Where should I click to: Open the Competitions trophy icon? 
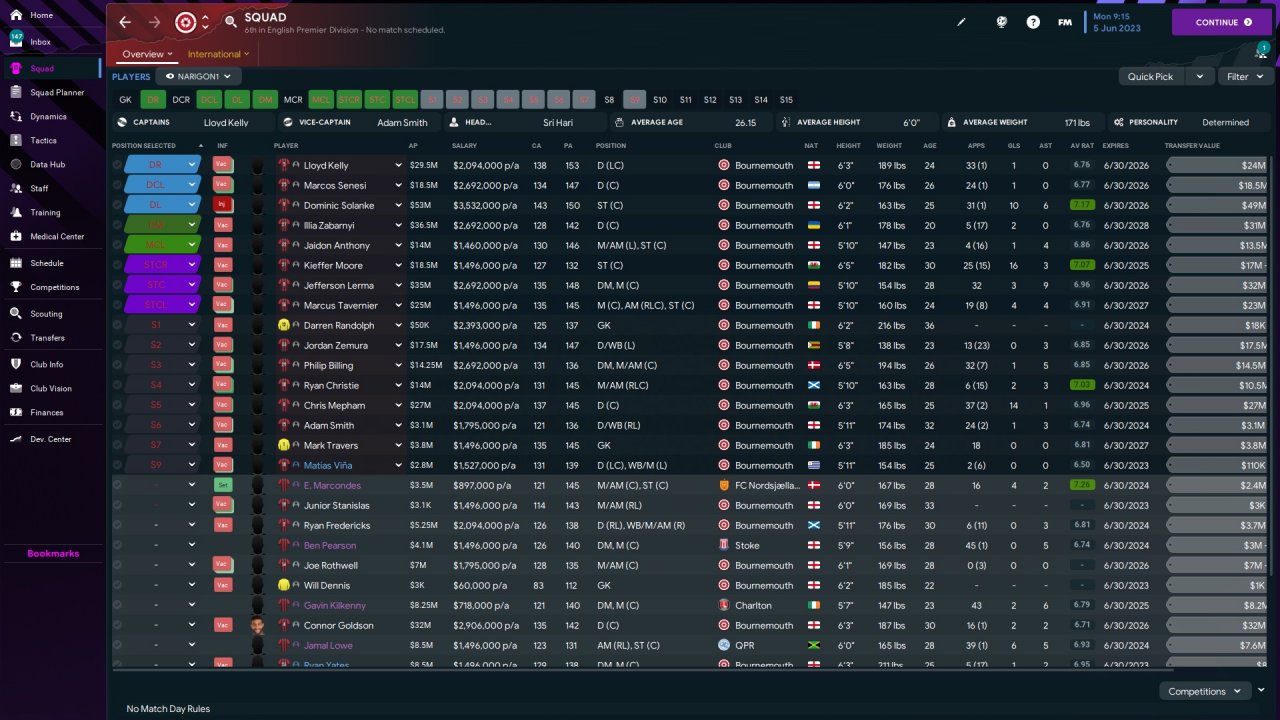tap(16, 287)
